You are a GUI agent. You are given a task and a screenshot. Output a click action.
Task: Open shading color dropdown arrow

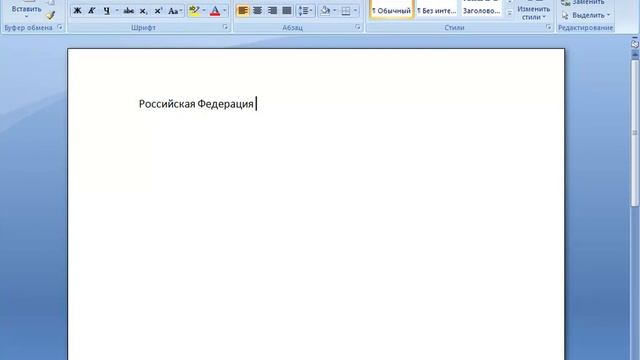click(335, 11)
